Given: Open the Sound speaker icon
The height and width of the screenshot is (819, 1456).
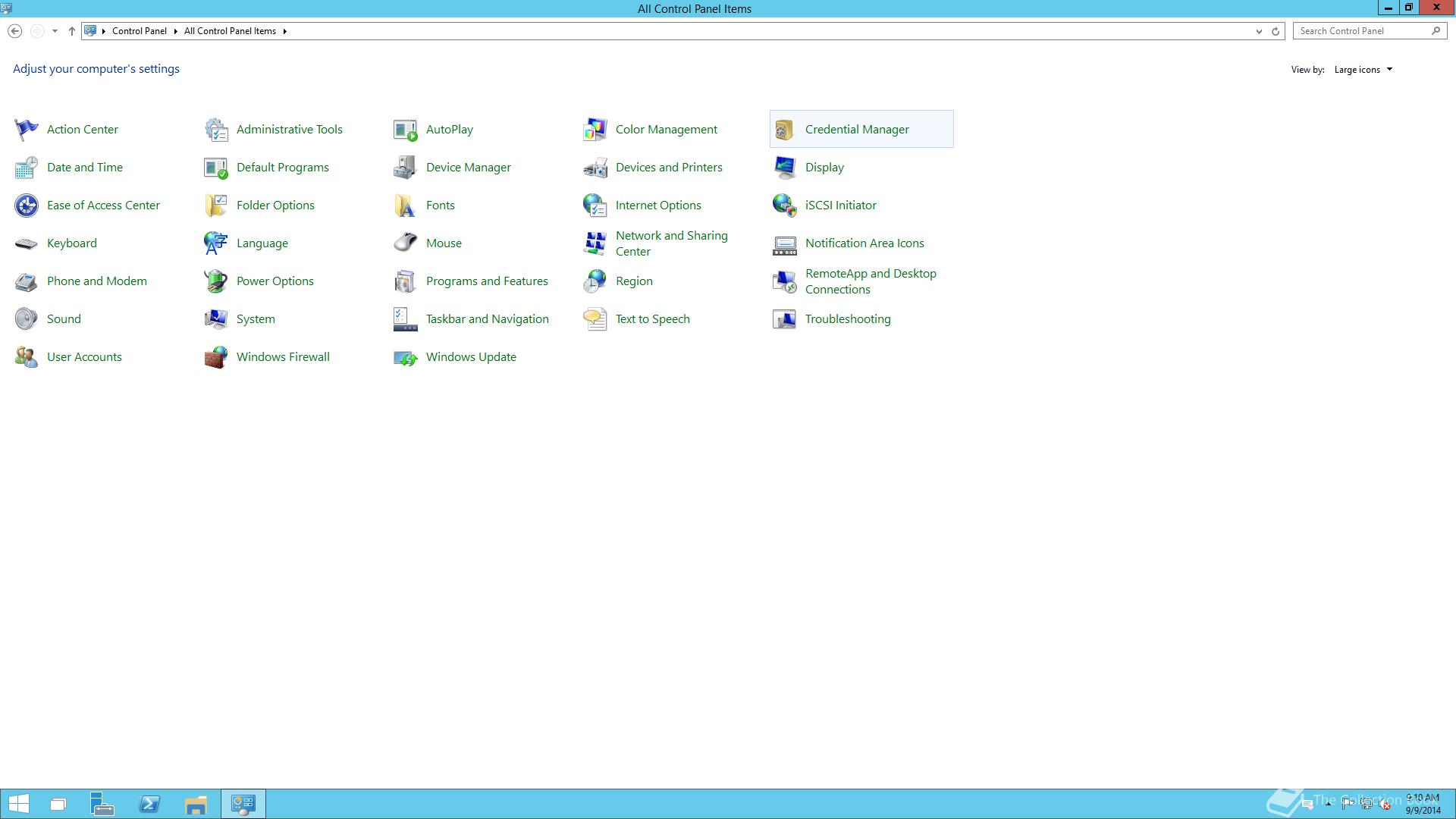Looking at the screenshot, I should click(26, 319).
